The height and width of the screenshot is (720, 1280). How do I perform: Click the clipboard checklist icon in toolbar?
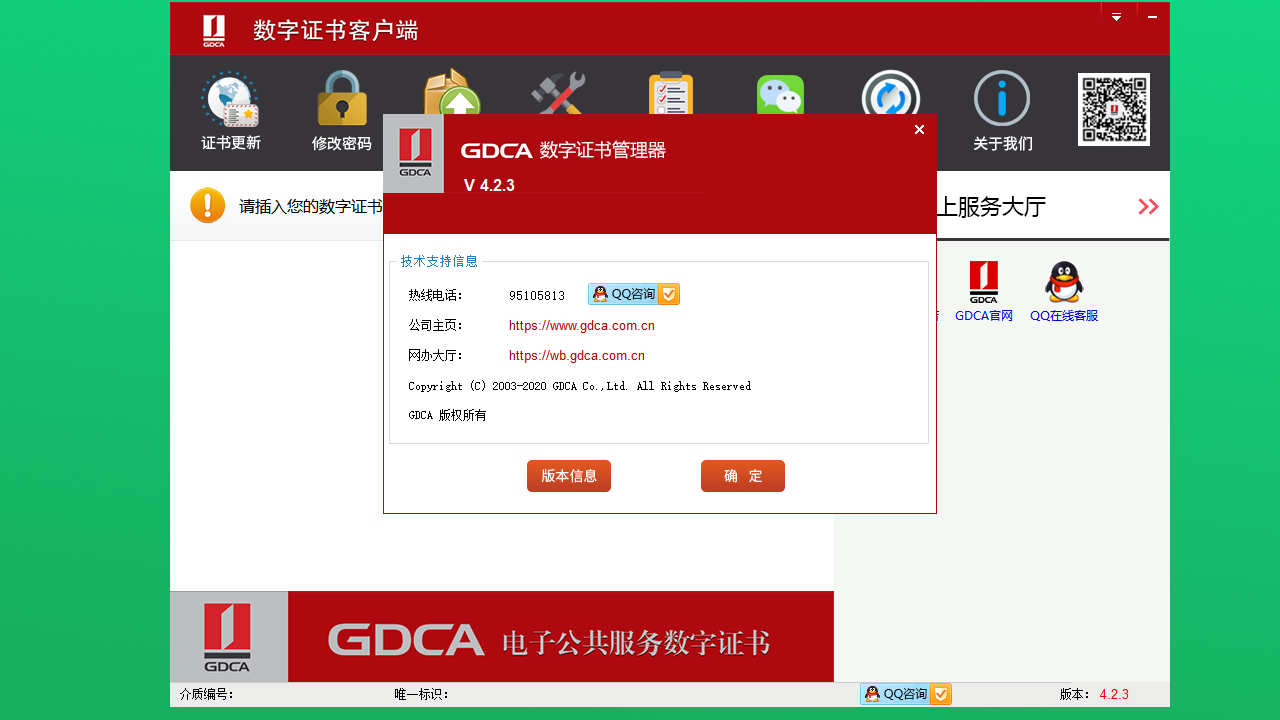pyautogui.click(x=670, y=95)
